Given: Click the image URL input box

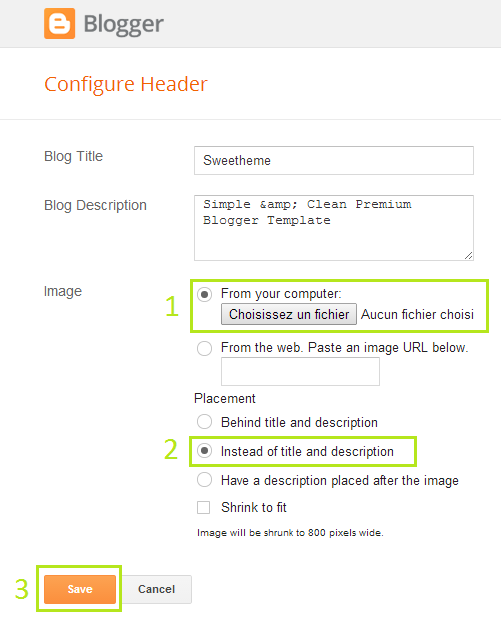Looking at the screenshot, I should 300,371.
